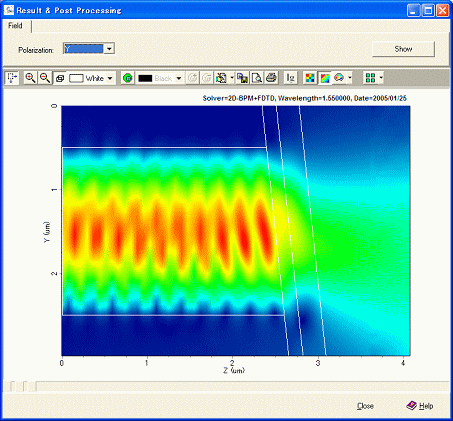Click the Help link with book icon
The width and height of the screenshot is (453, 421).
coord(420,406)
